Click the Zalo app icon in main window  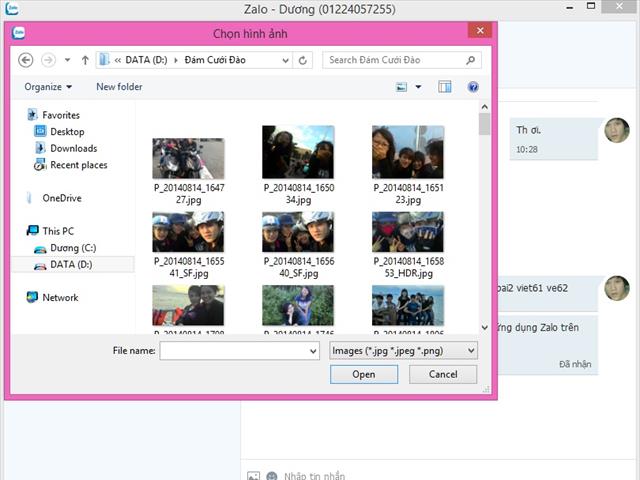12,8
